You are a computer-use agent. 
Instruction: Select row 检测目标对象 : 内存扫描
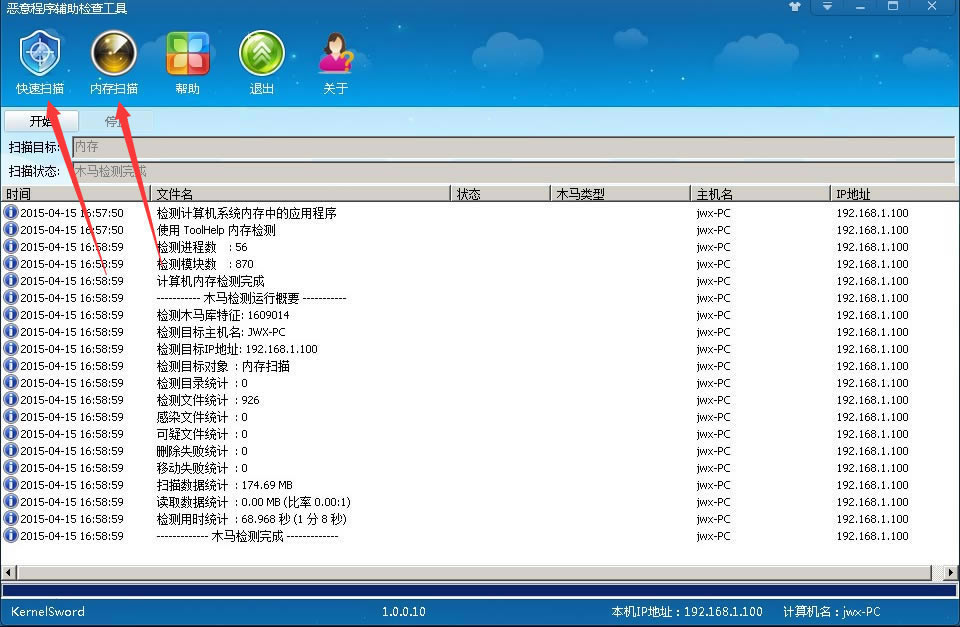480,366
